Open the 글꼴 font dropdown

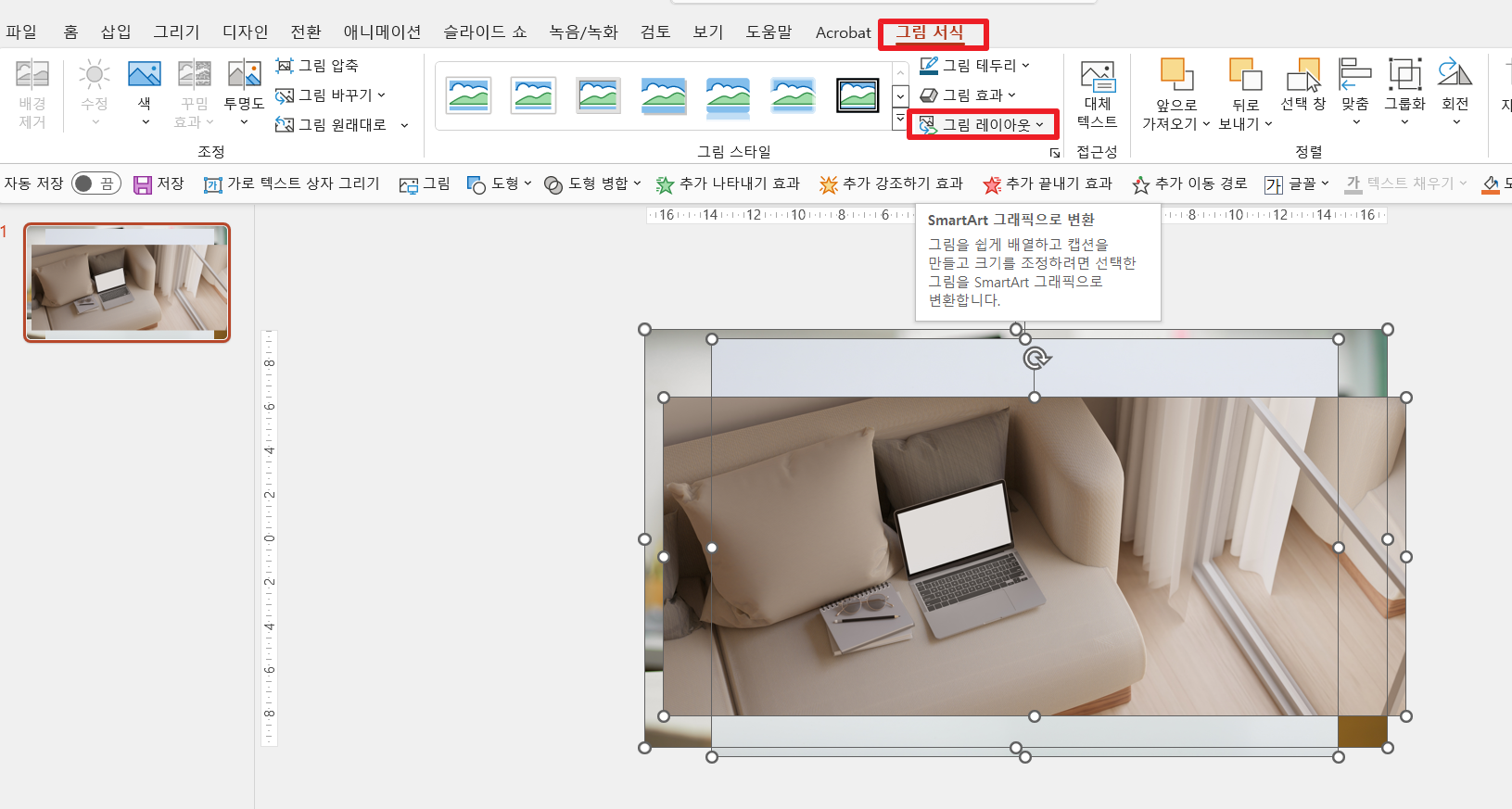click(x=1296, y=184)
